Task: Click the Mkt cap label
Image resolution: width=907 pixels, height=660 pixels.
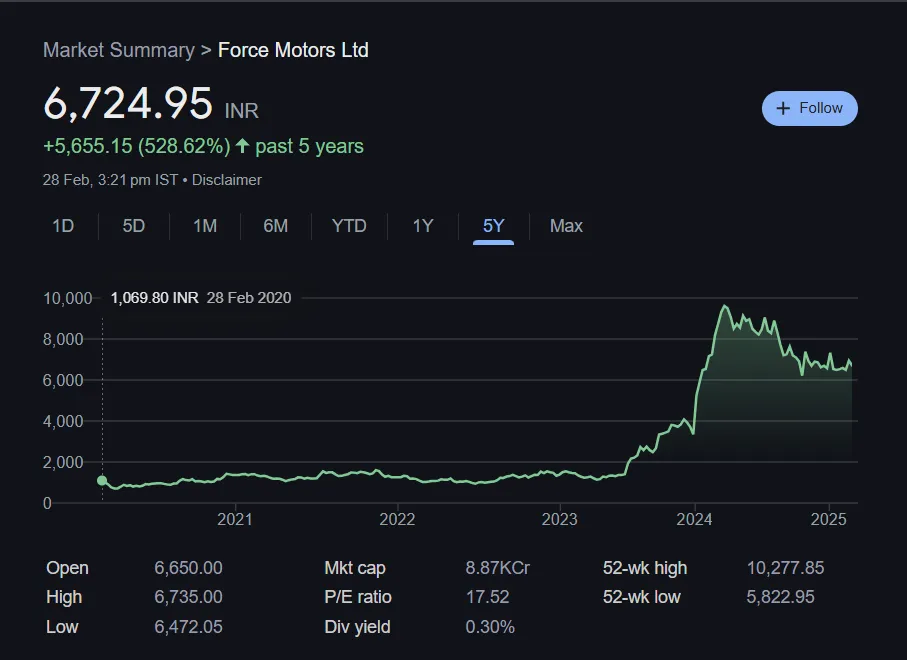Action: pyautogui.click(x=355, y=568)
